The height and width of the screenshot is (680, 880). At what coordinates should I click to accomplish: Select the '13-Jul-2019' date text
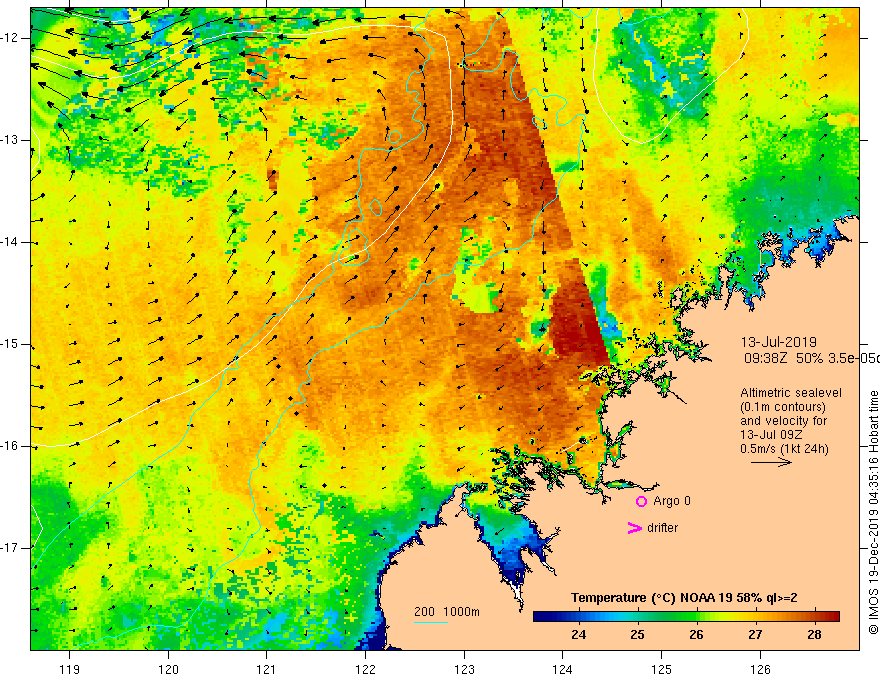[778, 342]
